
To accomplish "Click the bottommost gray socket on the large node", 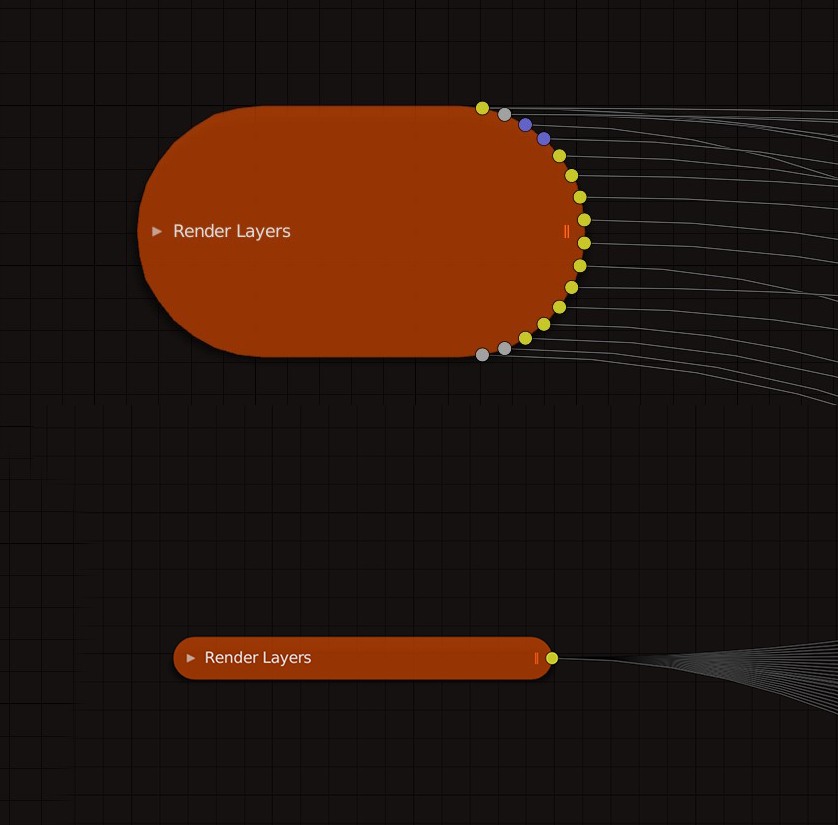I will tap(482, 355).
